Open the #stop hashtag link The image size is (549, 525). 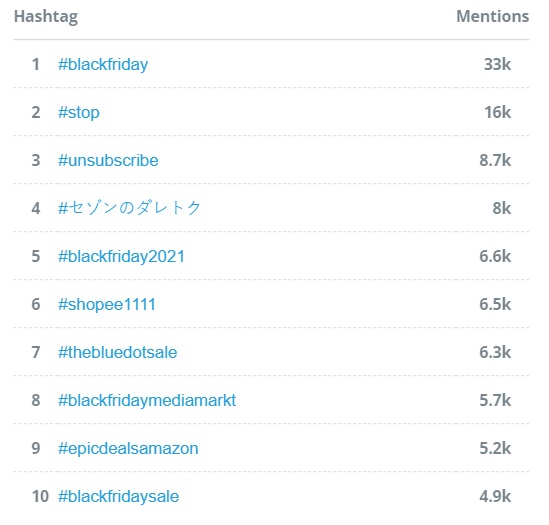coord(79,113)
